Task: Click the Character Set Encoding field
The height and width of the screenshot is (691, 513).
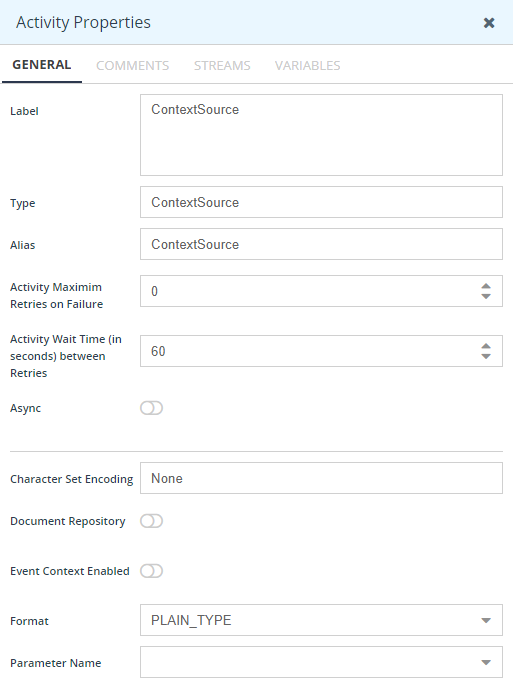Action: pos(321,478)
